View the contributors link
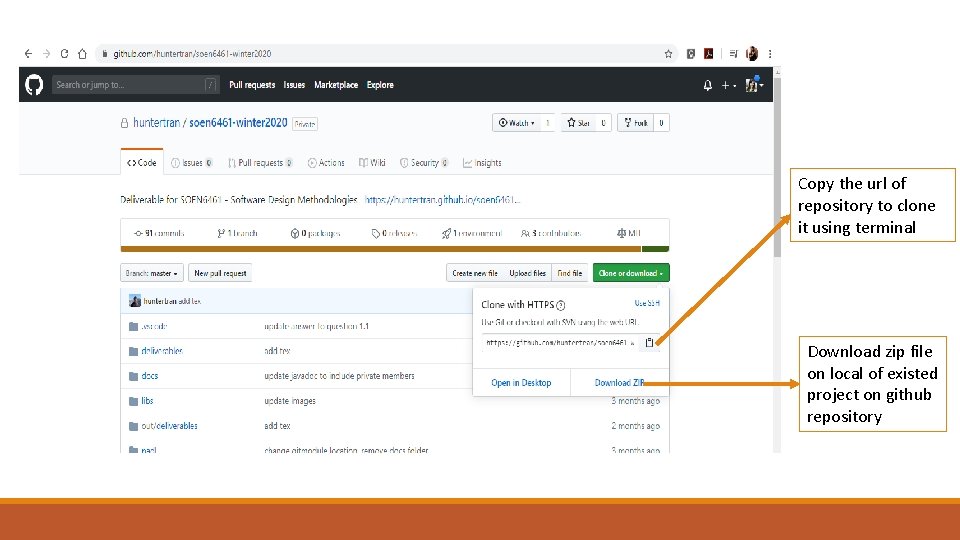Image resolution: width=960 pixels, height=540 pixels. tap(550, 233)
